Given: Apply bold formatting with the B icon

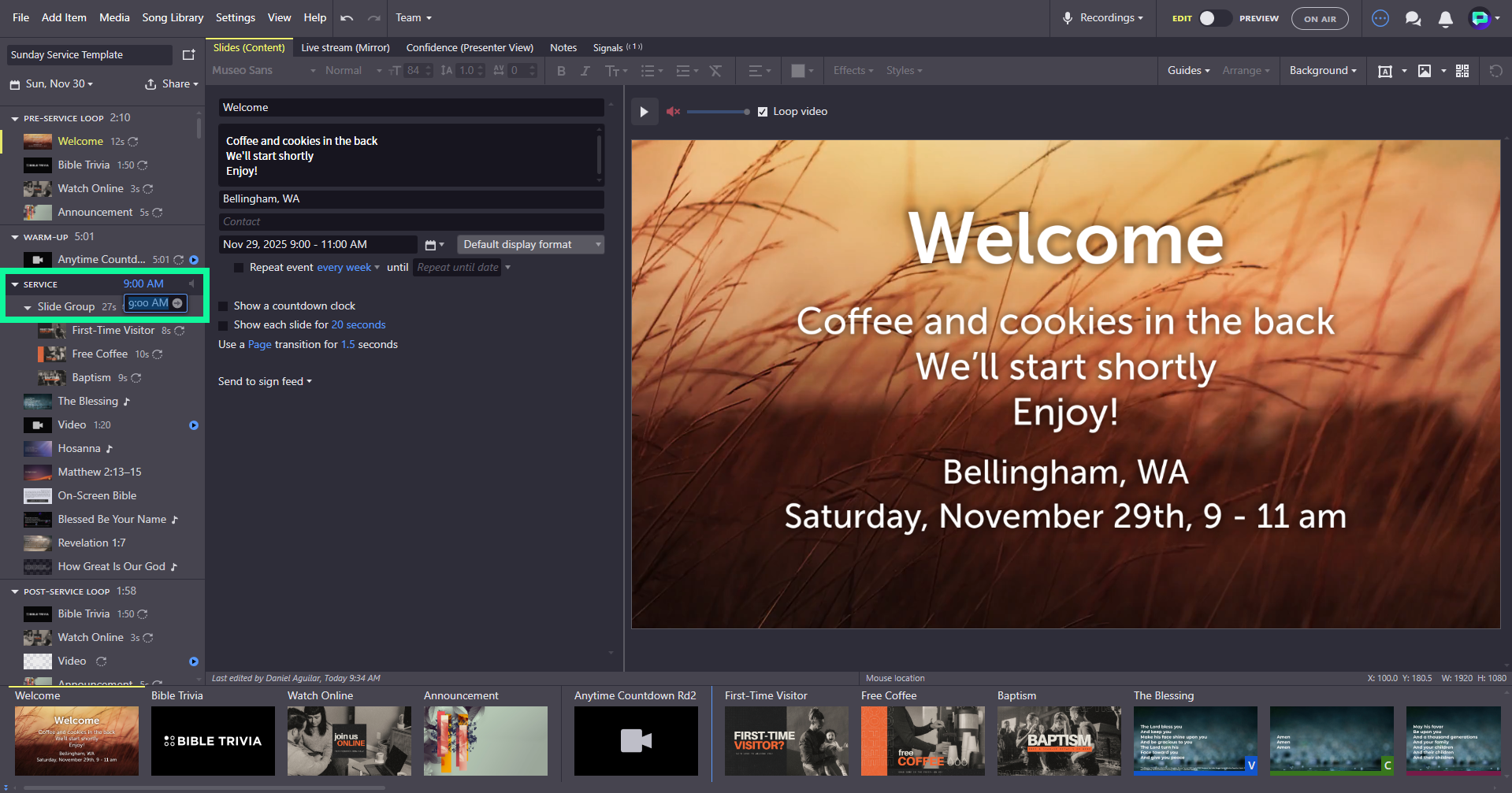Looking at the screenshot, I should tap(561, 71).
